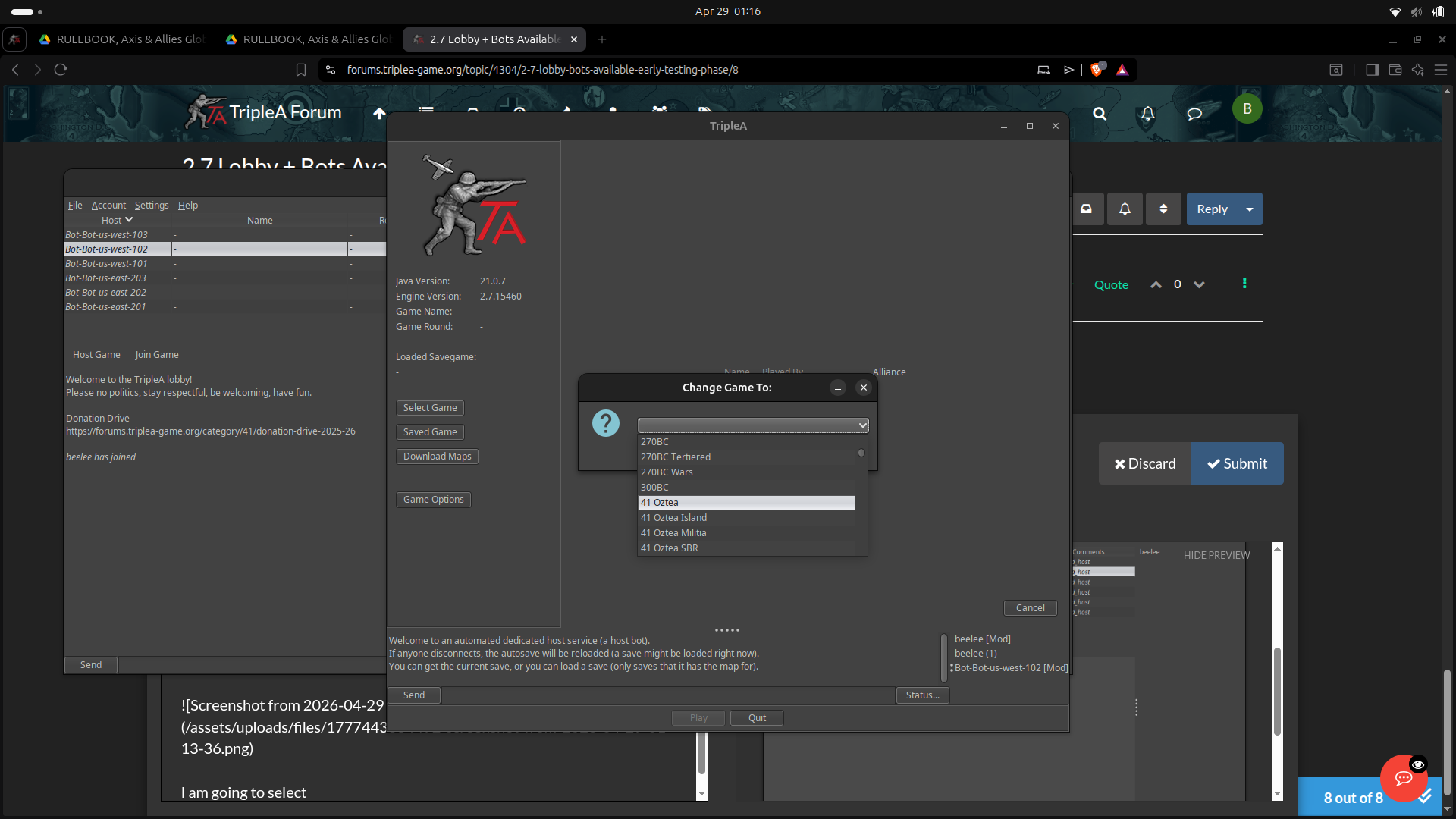The width and height of the screenshot is (1456, 819).
Task: Toggle the browser sidebar panel
Action: tap(1372, 69)
